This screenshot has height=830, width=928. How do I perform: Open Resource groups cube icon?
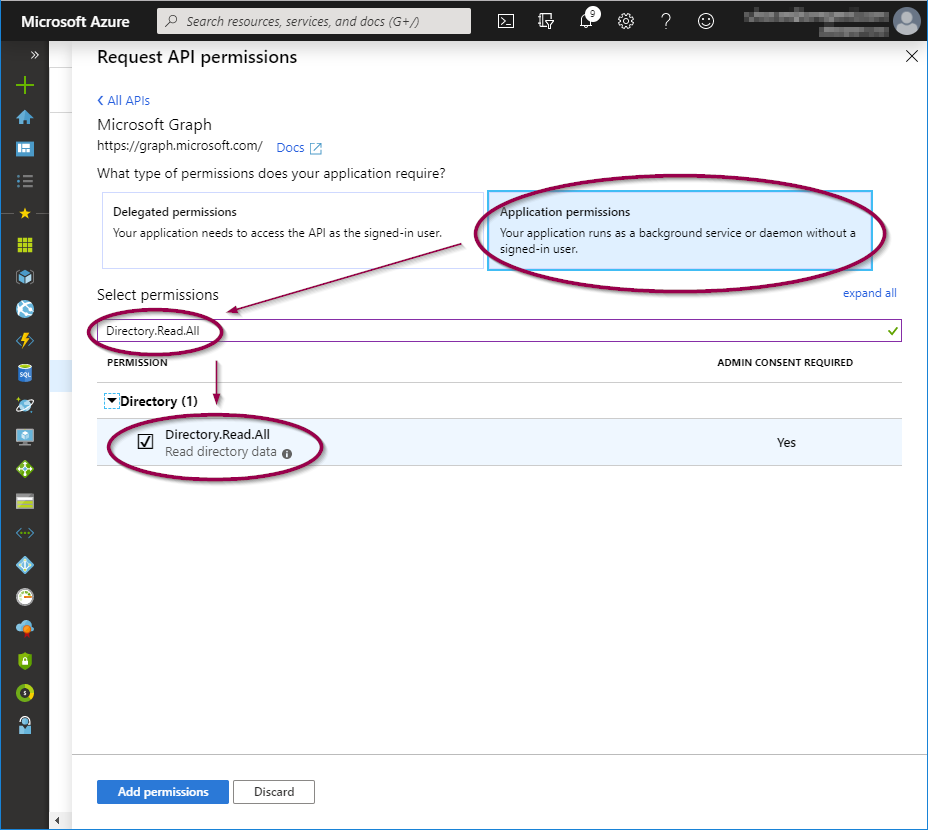[25, 276]
